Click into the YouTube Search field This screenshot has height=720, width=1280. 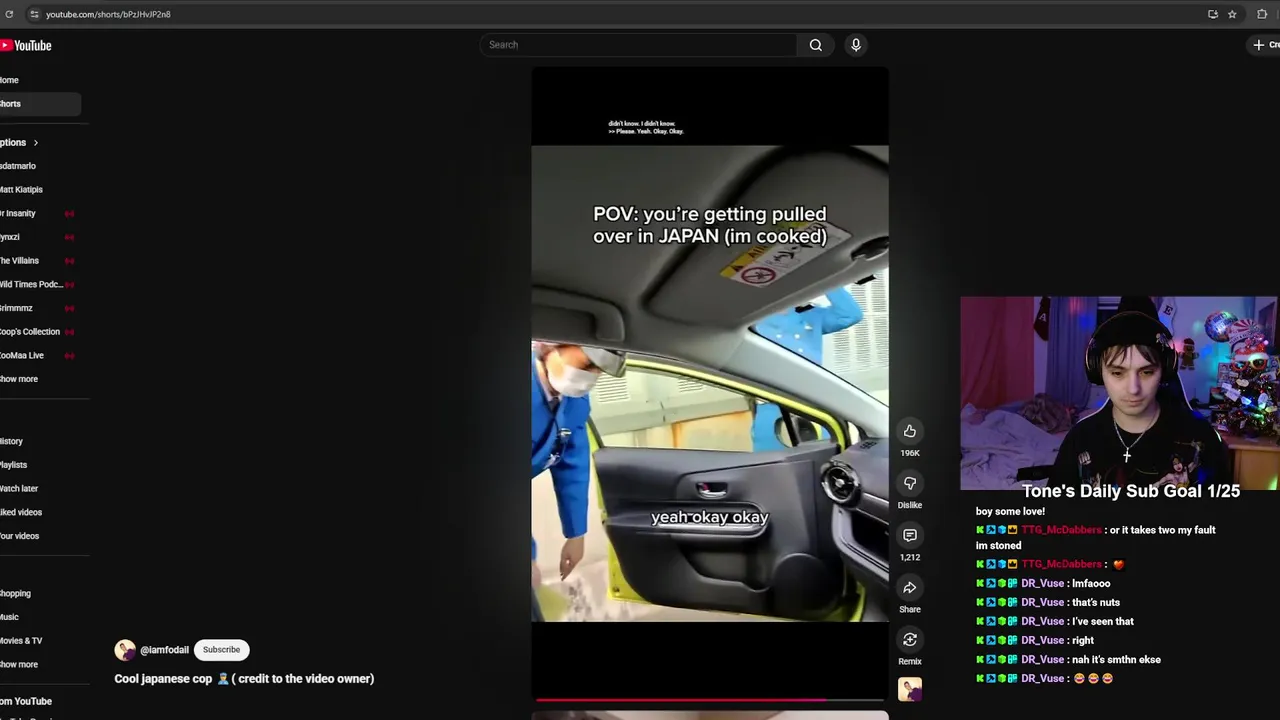640,45
